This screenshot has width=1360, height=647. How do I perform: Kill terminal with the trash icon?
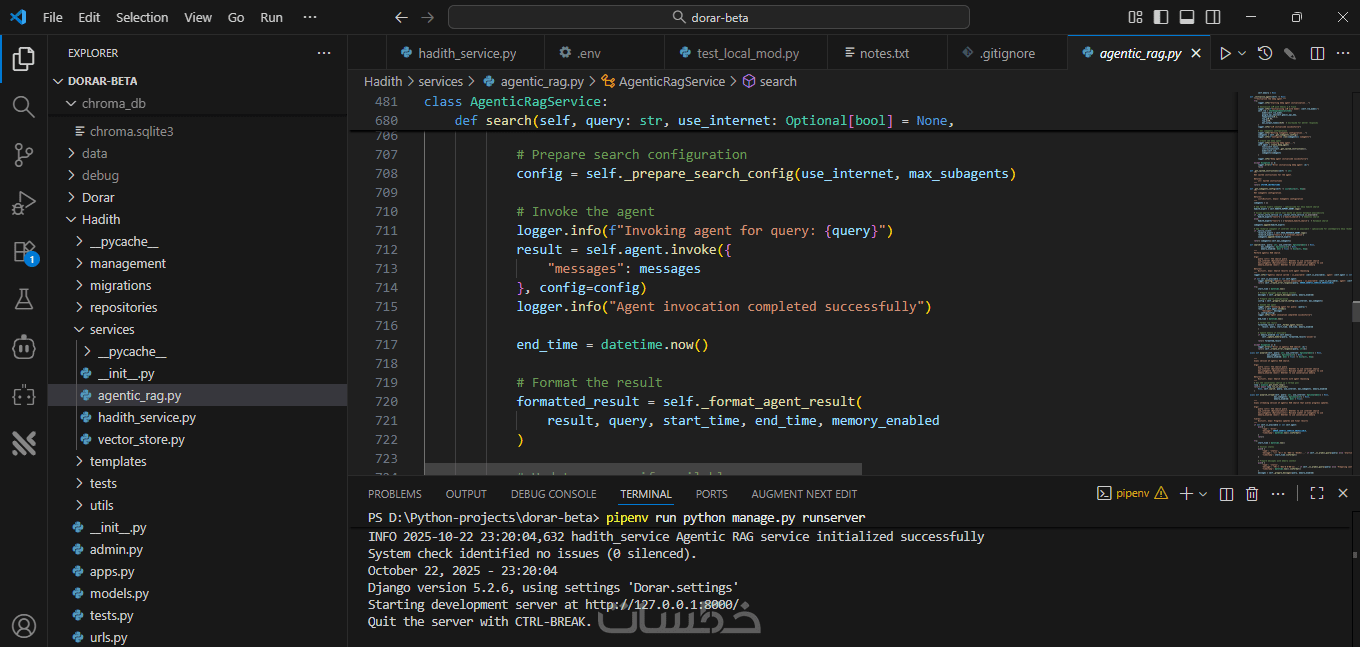(x=1252, y=494)
